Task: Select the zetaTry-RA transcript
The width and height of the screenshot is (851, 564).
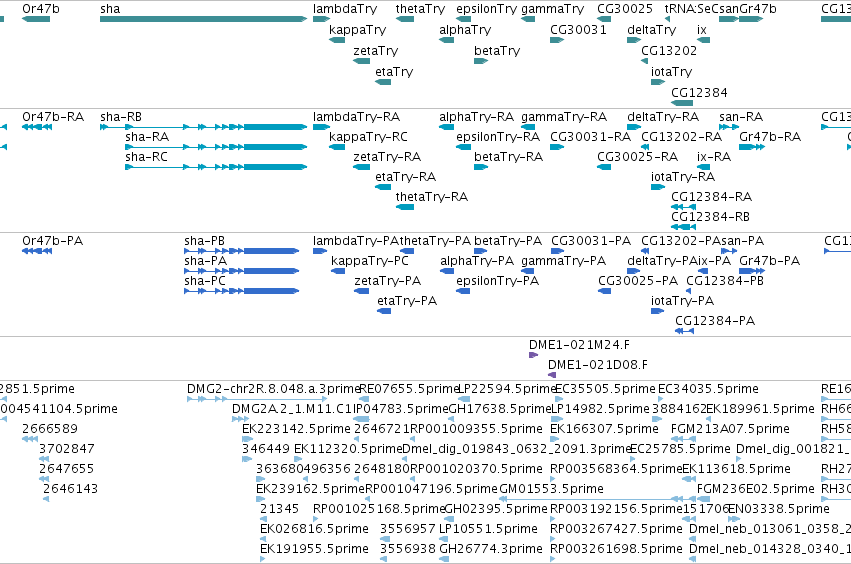Action: [x=361, y=167]
